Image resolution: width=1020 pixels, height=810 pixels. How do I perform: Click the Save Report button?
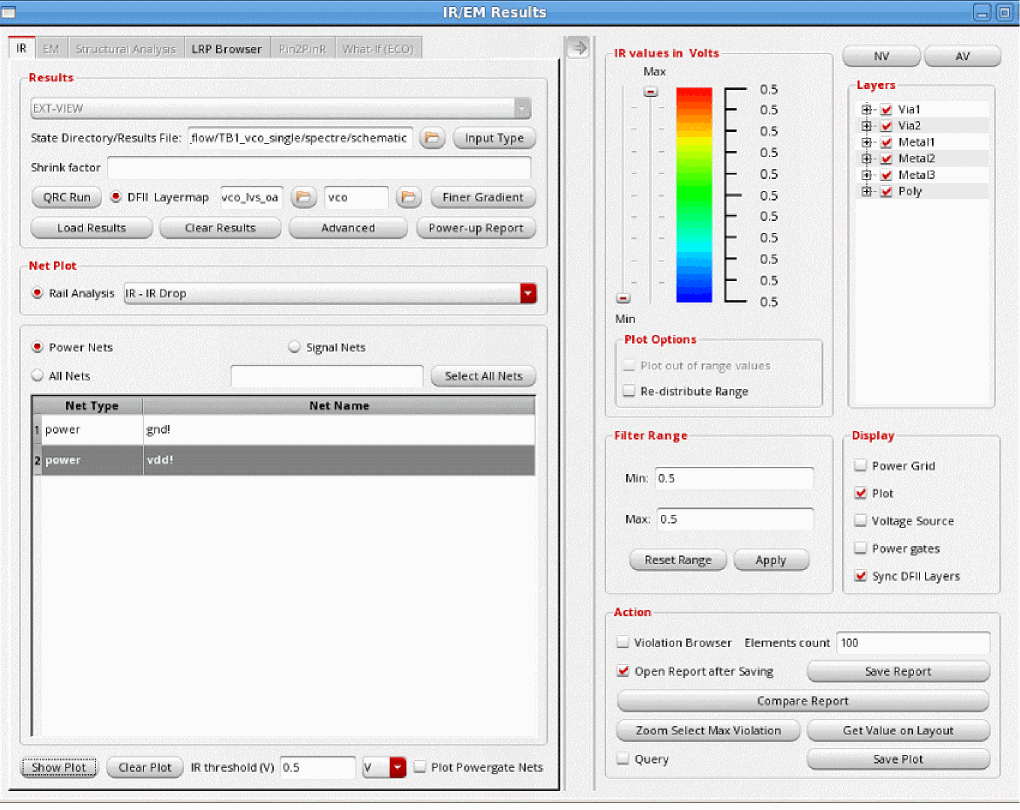tap(897, 672)
